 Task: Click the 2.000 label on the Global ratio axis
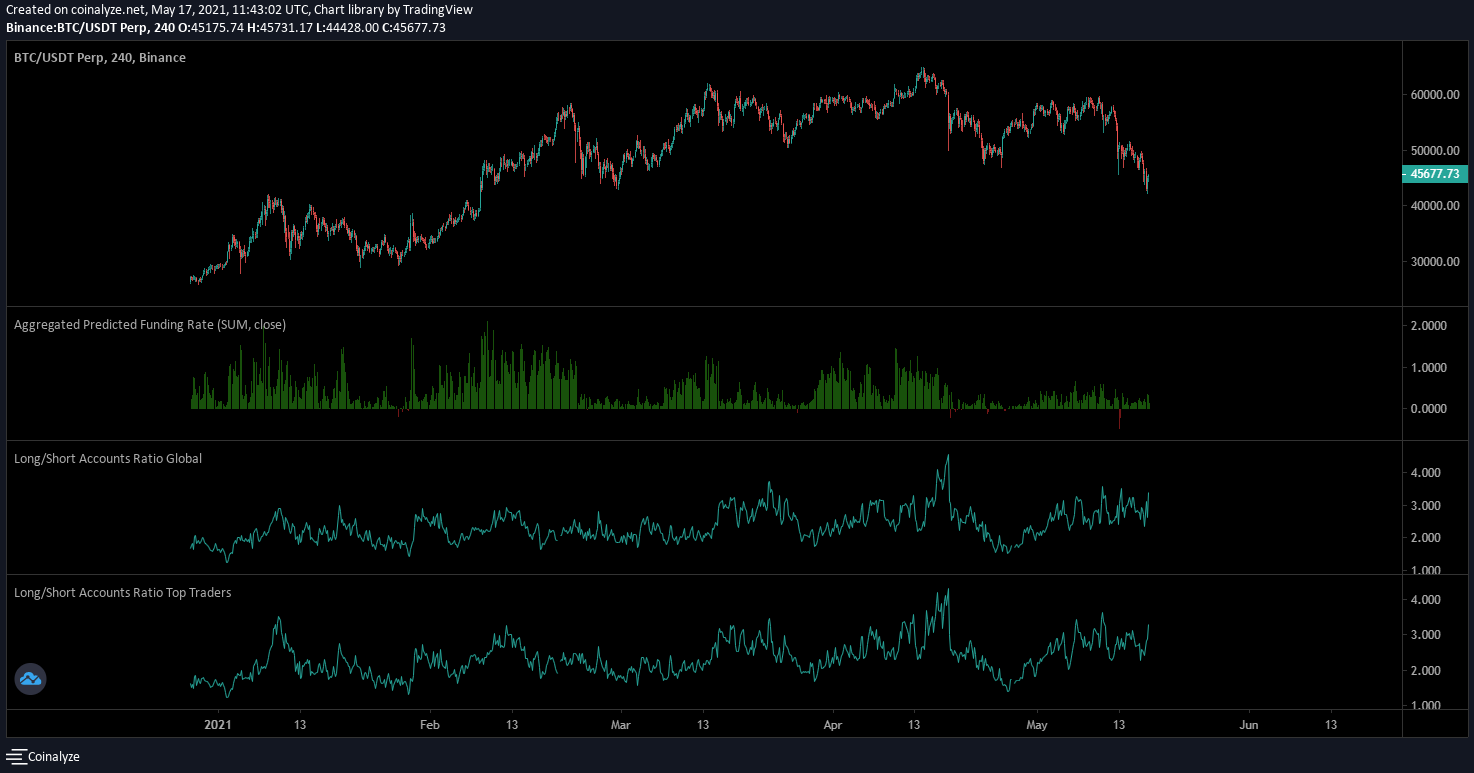click(1425, 538)
